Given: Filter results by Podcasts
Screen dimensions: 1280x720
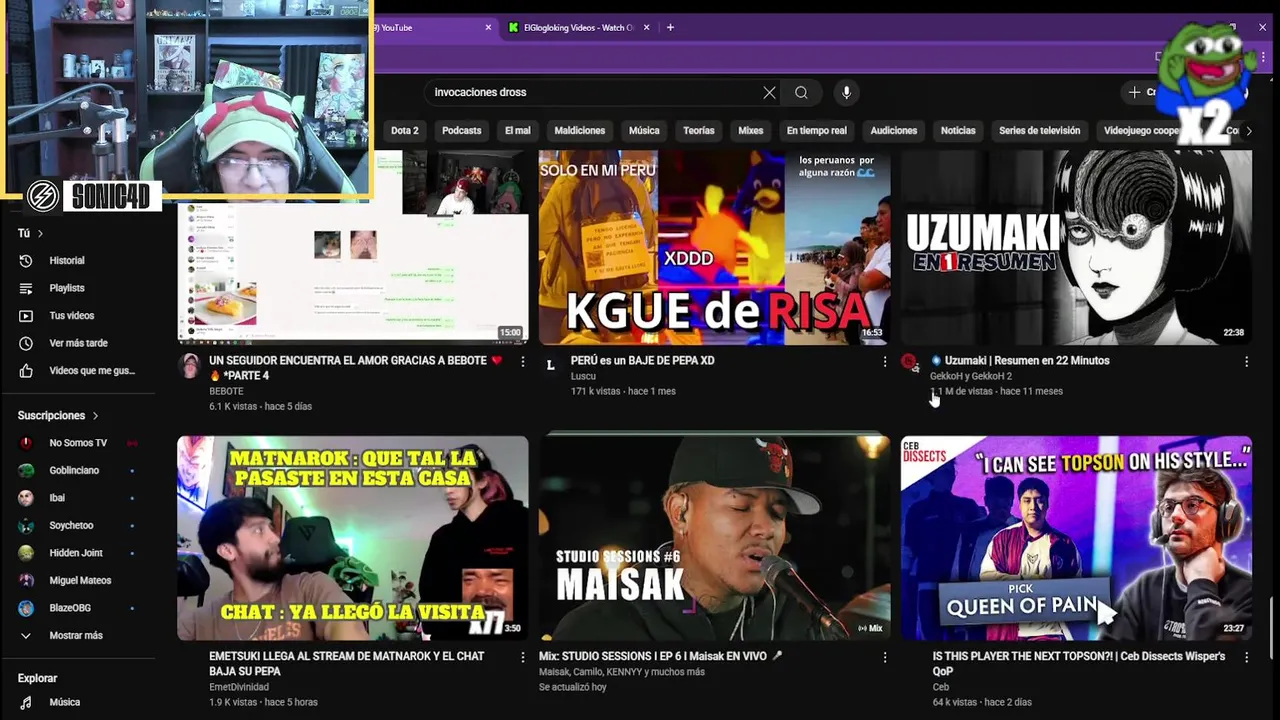Looking at the screenshot, I should [x=461, y=130].
